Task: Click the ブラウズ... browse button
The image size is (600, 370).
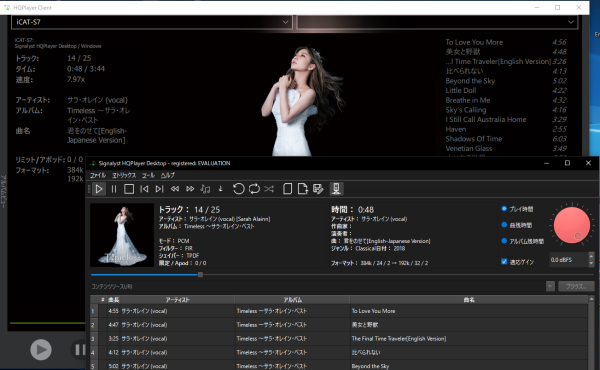Action: (576, 286)
